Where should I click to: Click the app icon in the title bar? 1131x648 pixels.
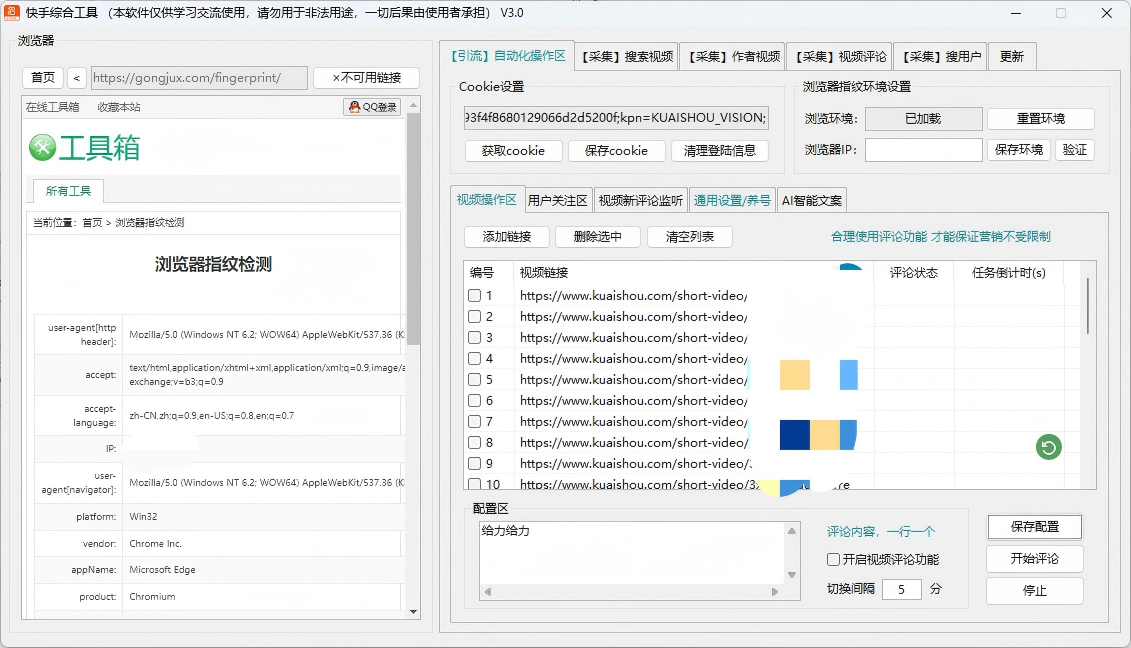pyautogui.click(x=11, y=12)
